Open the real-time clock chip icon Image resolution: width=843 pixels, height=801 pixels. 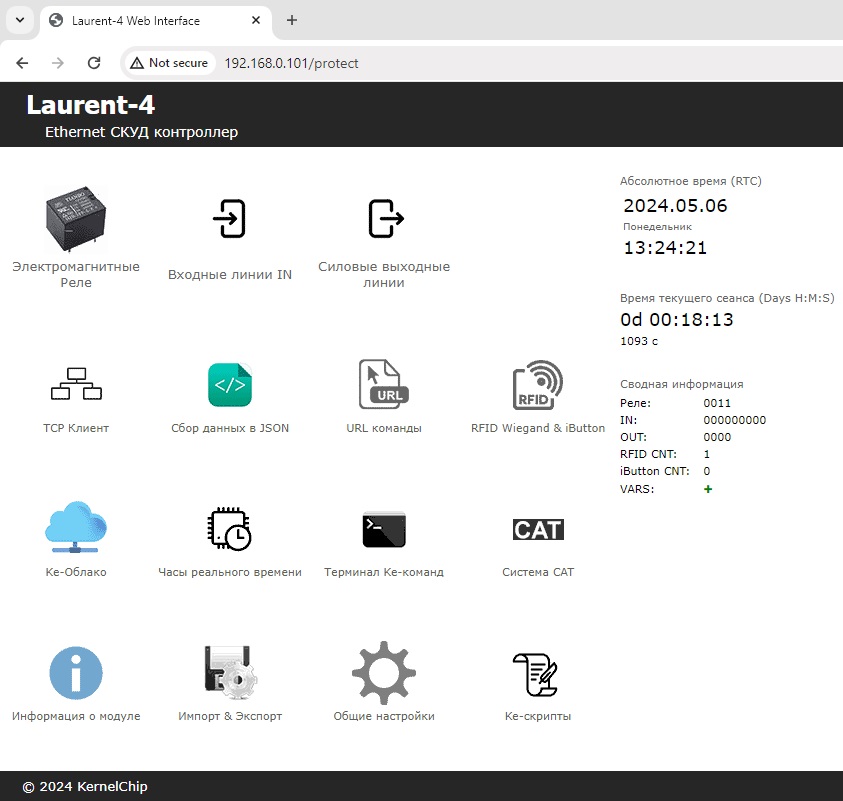[x=230, y=528]
